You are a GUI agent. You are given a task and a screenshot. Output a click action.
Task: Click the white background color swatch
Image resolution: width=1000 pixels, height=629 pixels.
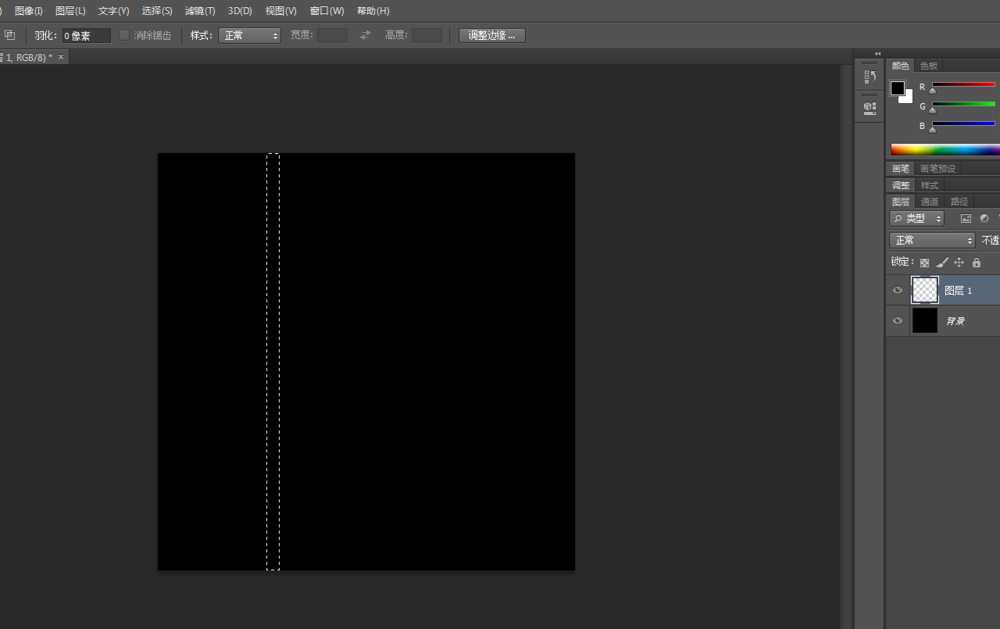(x=908, y=98)
